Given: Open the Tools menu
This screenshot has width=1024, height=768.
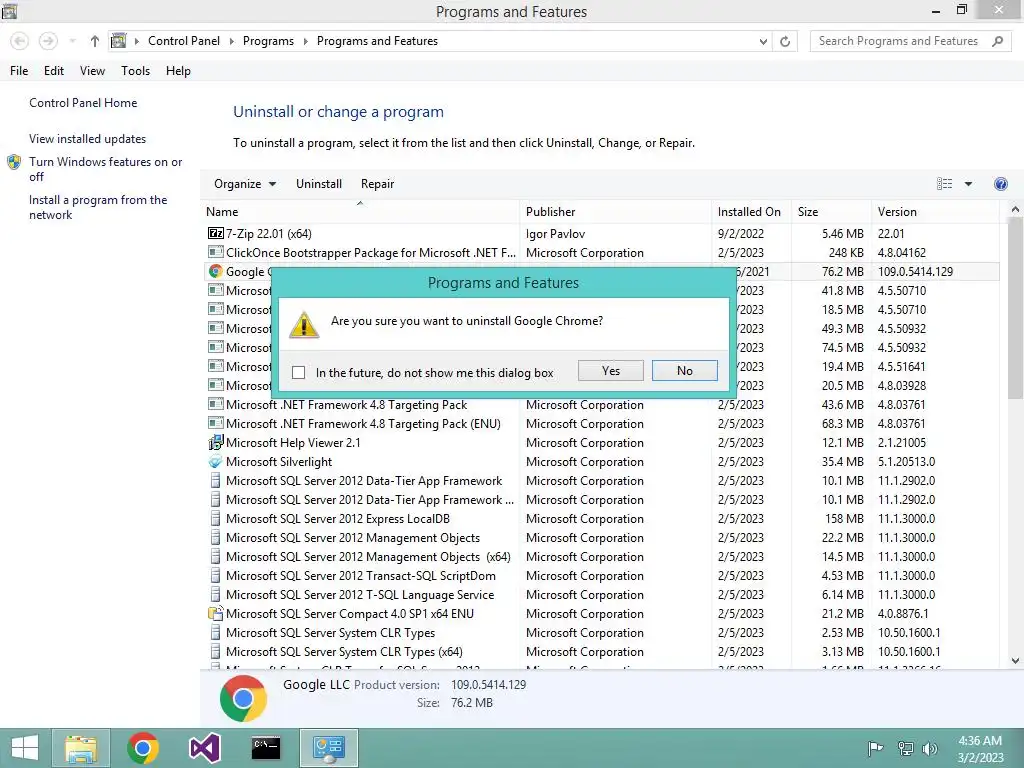Looking at the screenshot, I should tap(135, 71).
